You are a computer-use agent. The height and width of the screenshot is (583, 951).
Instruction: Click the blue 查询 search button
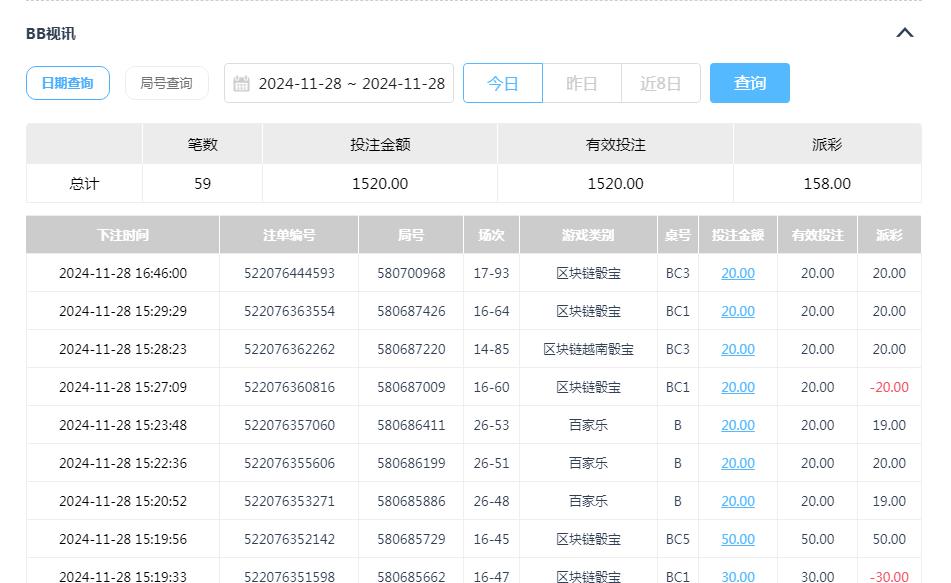[x=749, y=83]
